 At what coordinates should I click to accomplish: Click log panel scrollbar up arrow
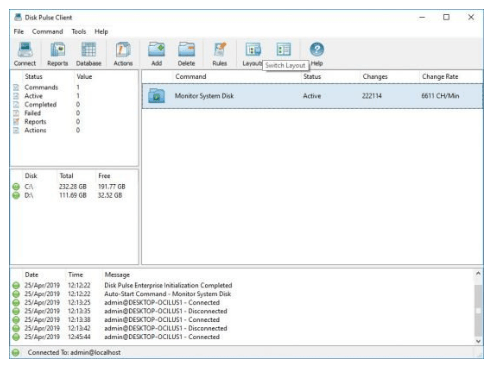click(x=478, y=273)
